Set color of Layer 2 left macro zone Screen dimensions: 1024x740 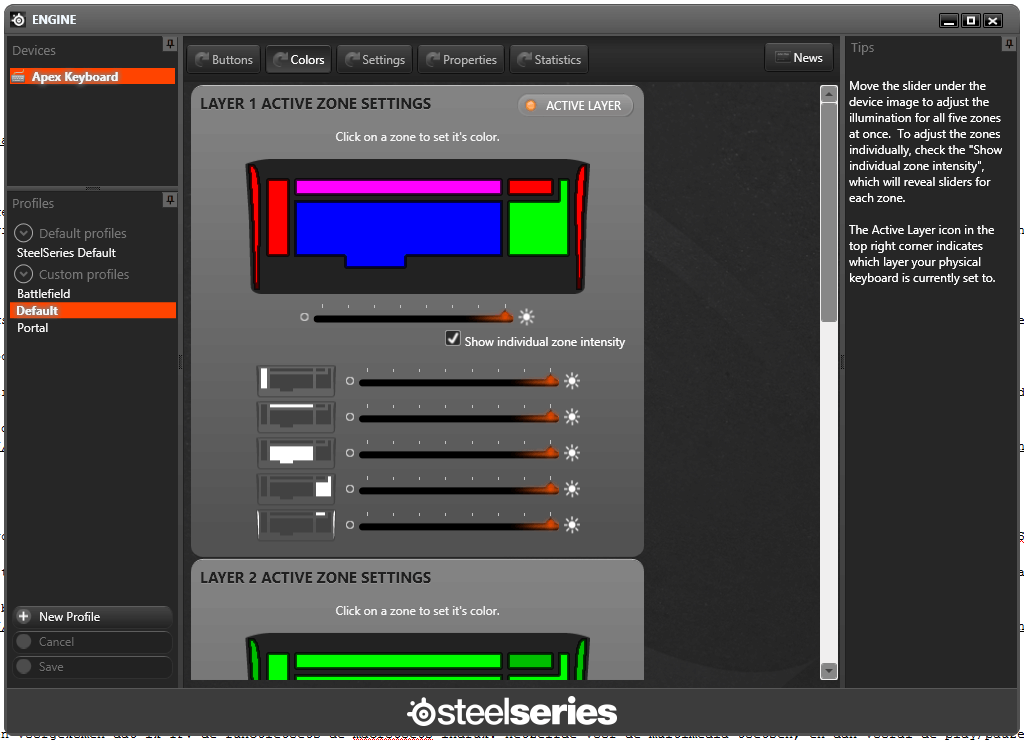(278, 667)
